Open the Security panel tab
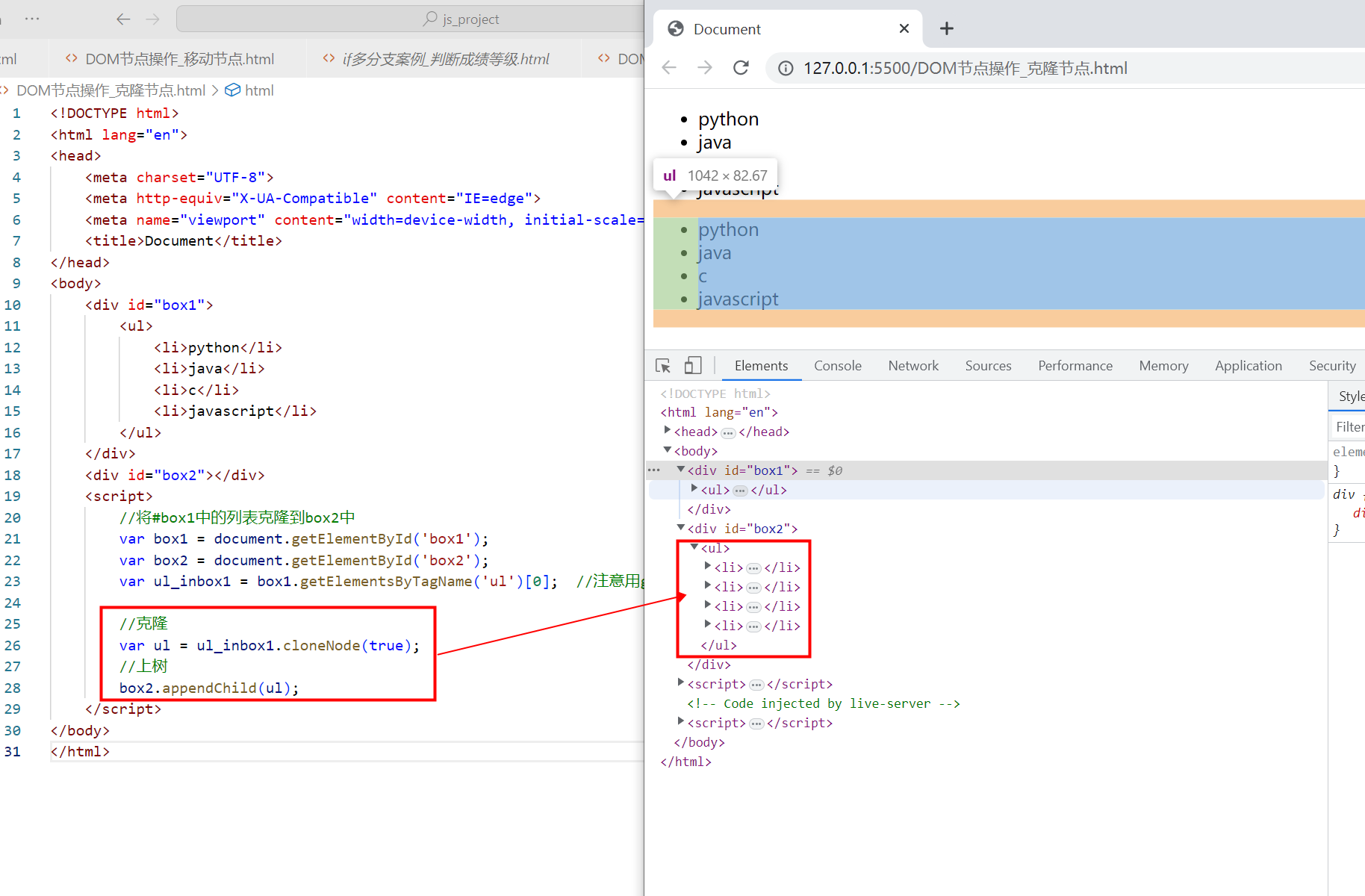Screen dimensions: 1365x896 1332,366
